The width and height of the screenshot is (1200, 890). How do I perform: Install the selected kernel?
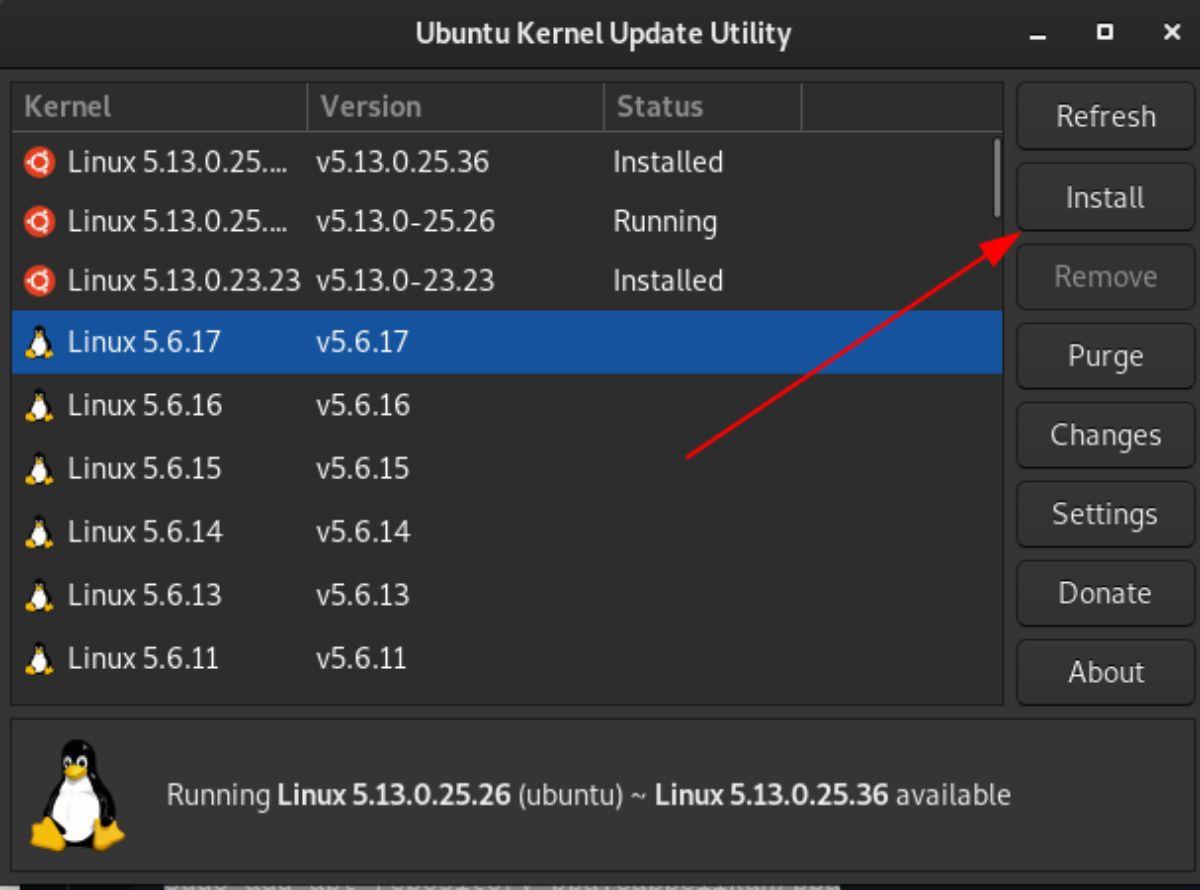1104,197
